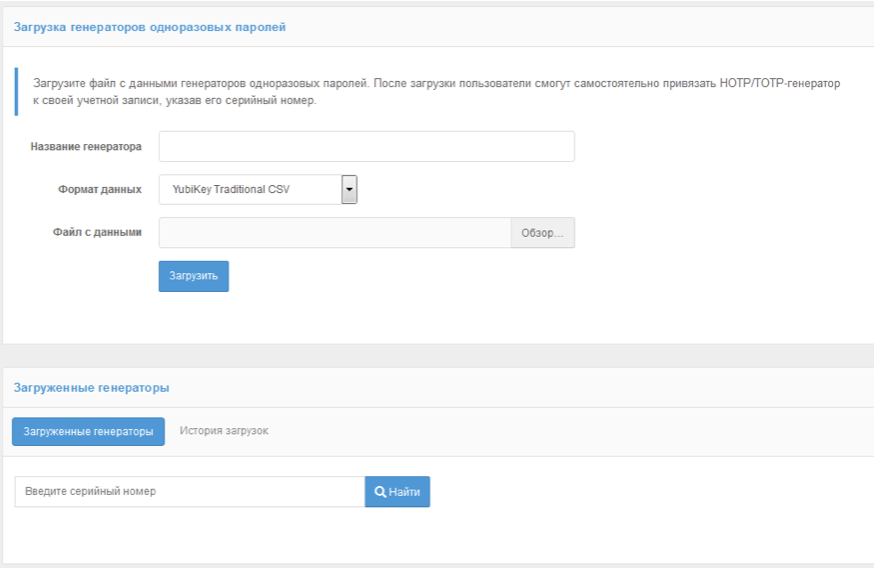Click the Файл с данными field label
This screenshot has height=572, width=874.
pos(97,232)
